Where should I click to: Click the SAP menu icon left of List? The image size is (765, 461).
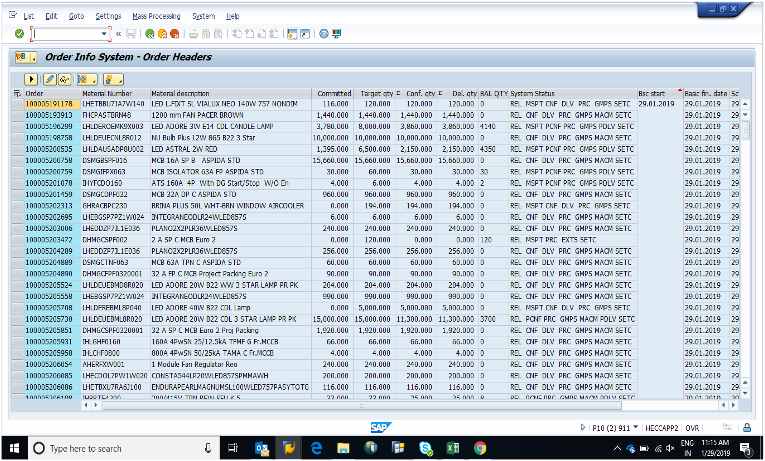pos(13,16)
